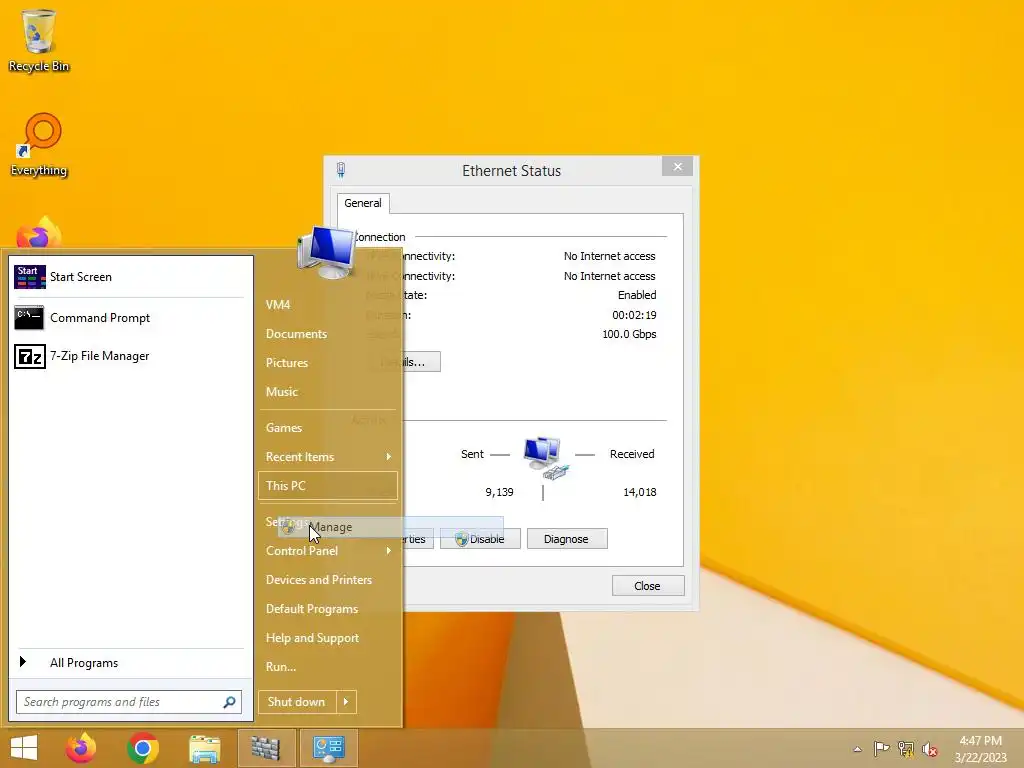Click the Action Center flag tray icon
The width and height of the screenshot is (1024, 768).
[x=881, y=749]
